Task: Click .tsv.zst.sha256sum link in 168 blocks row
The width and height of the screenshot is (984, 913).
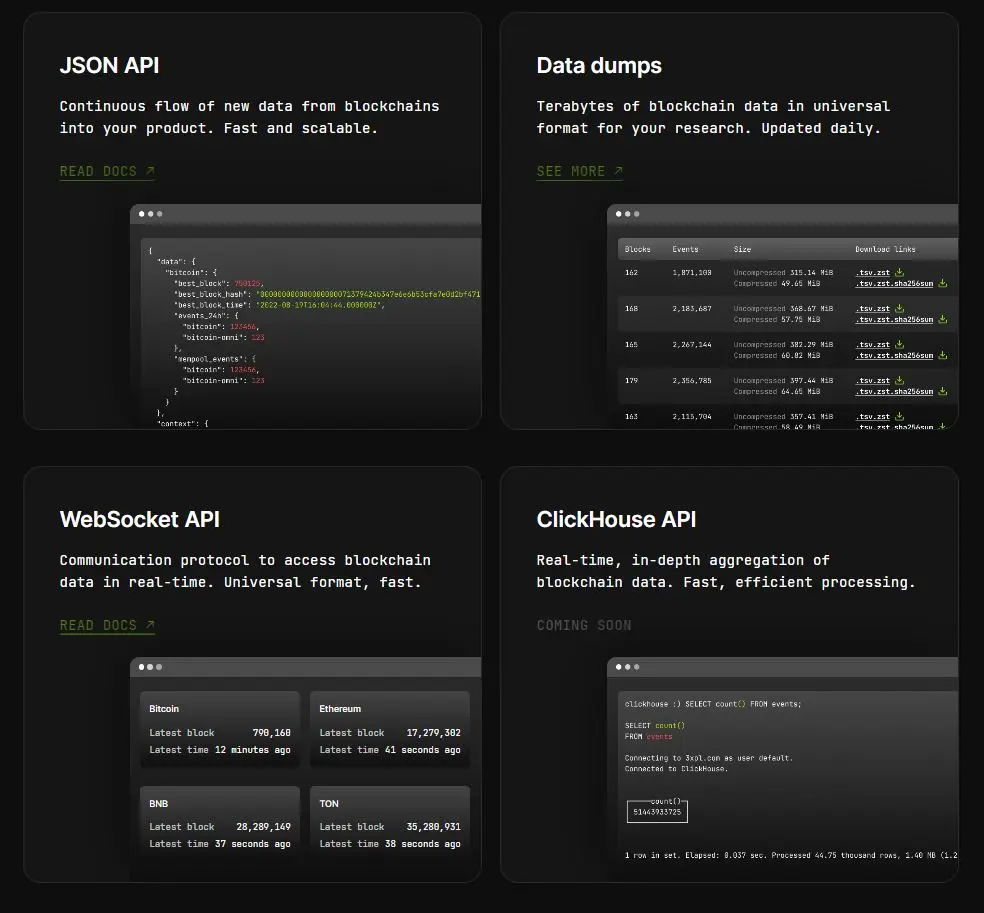Action: [893, 320]
